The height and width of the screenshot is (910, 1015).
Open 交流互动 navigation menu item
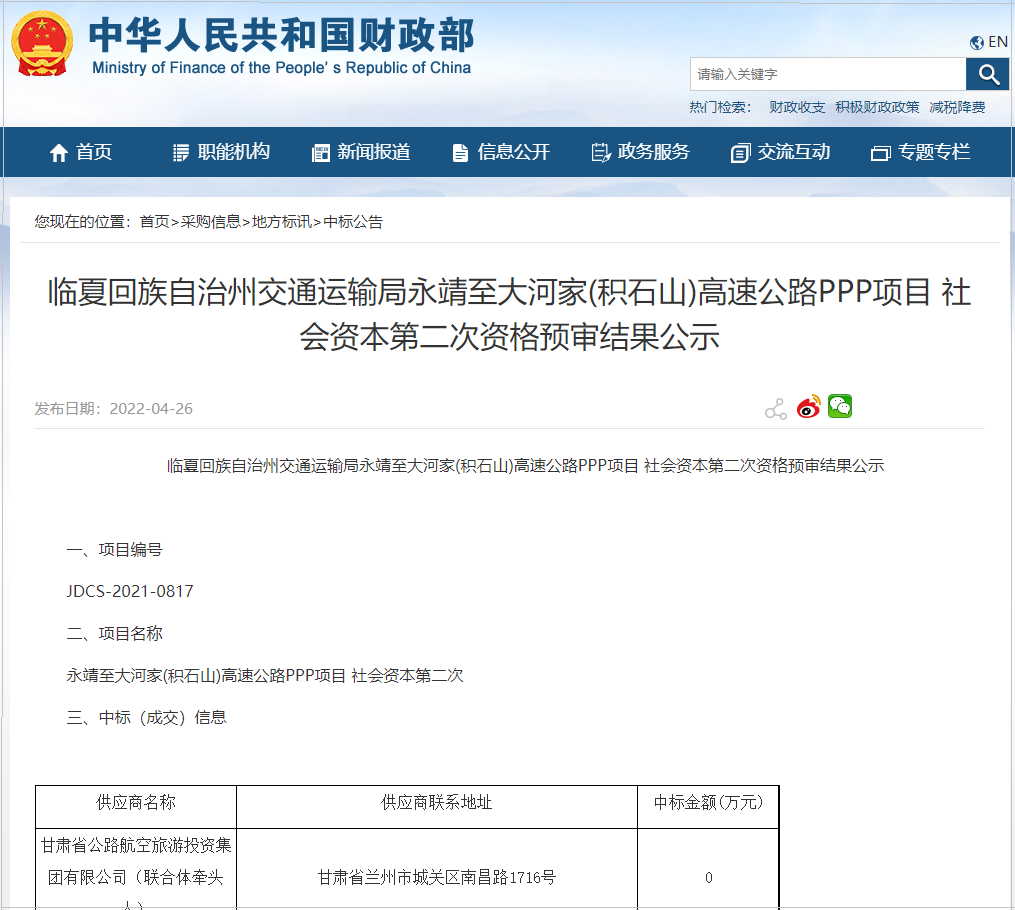tap(781, 152)
